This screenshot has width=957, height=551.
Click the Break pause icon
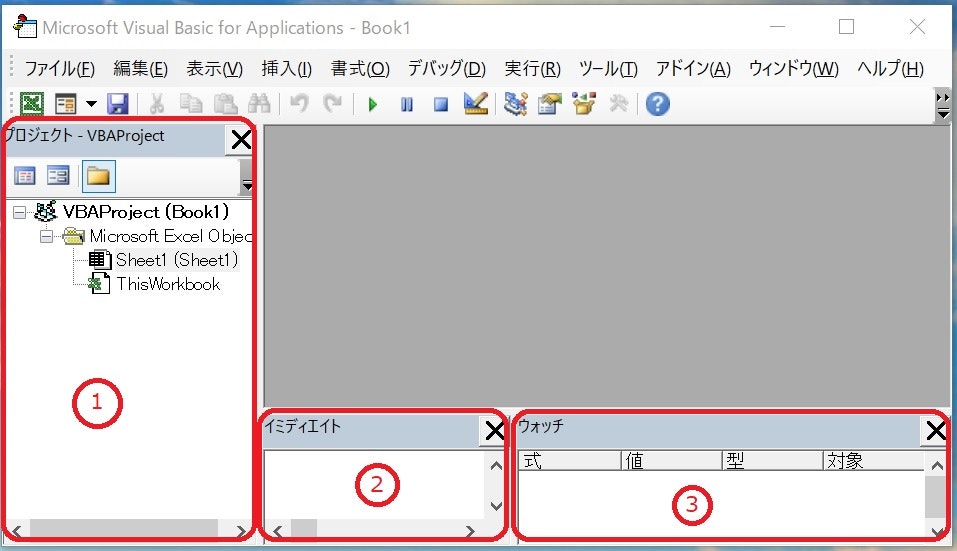pos(406,104)
